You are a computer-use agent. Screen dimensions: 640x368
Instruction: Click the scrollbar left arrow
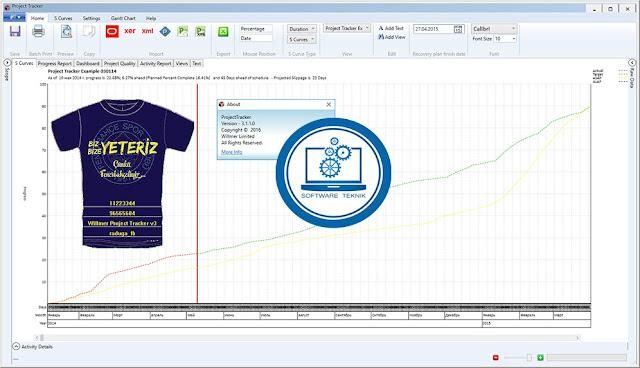click(37, 338)
